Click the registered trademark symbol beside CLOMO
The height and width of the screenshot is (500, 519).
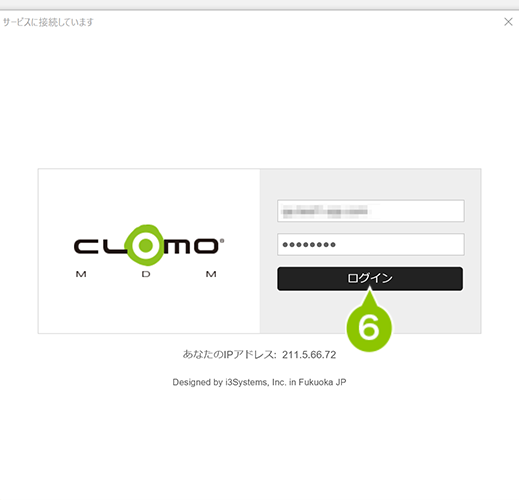coord(222,240)
